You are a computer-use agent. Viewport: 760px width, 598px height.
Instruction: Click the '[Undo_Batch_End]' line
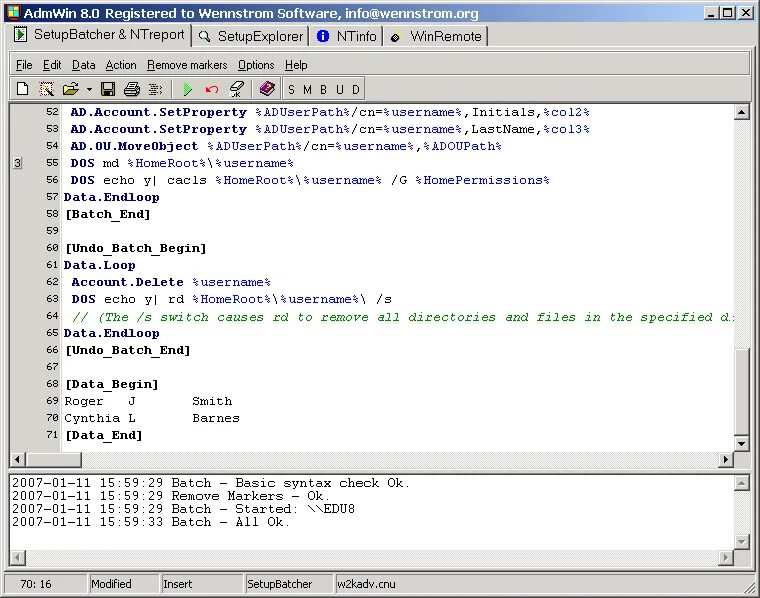click(x=128, y=350)
